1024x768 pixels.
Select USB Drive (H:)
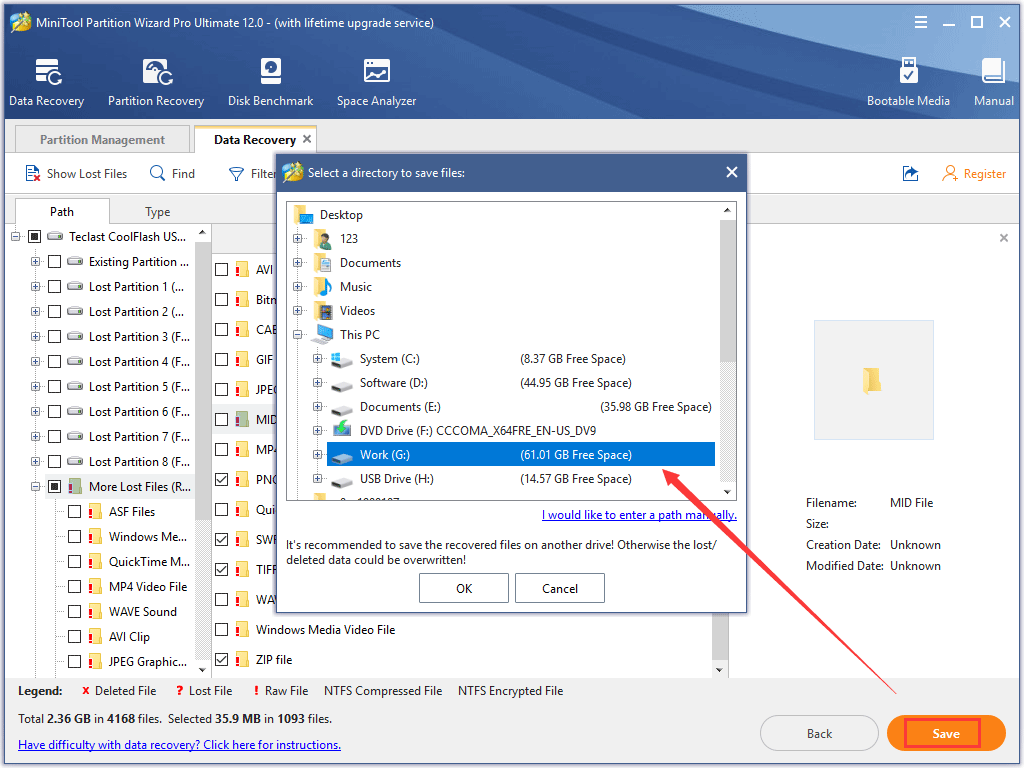pos(396,479)
